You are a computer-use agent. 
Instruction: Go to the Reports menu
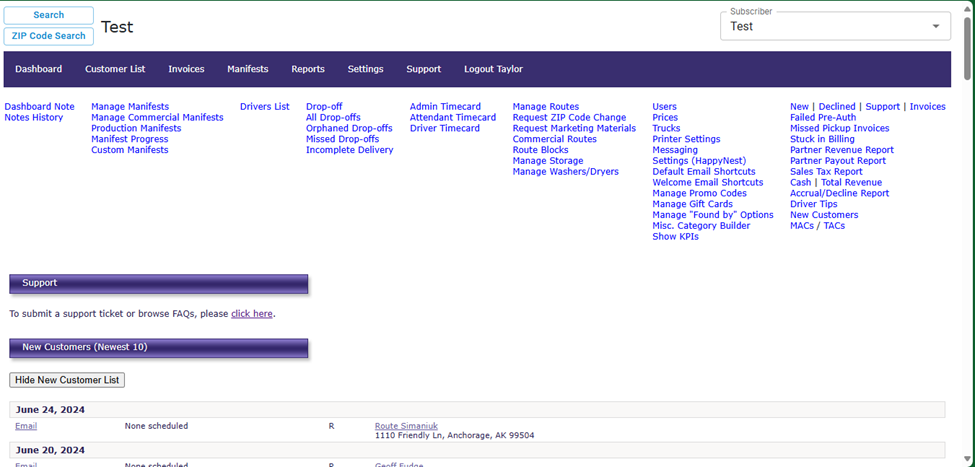(308, 69)
